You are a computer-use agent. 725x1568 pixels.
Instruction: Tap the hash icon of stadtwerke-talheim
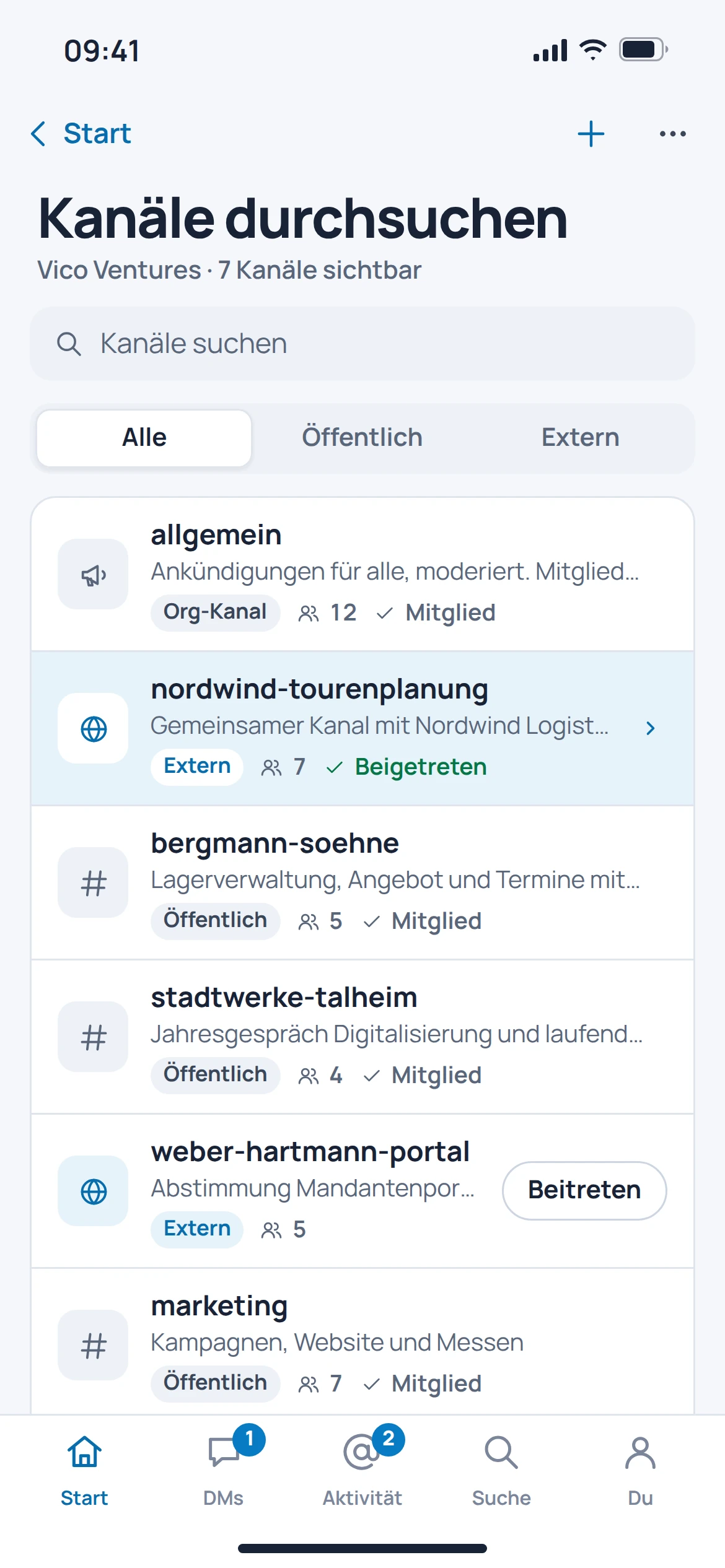(93, 1037)
